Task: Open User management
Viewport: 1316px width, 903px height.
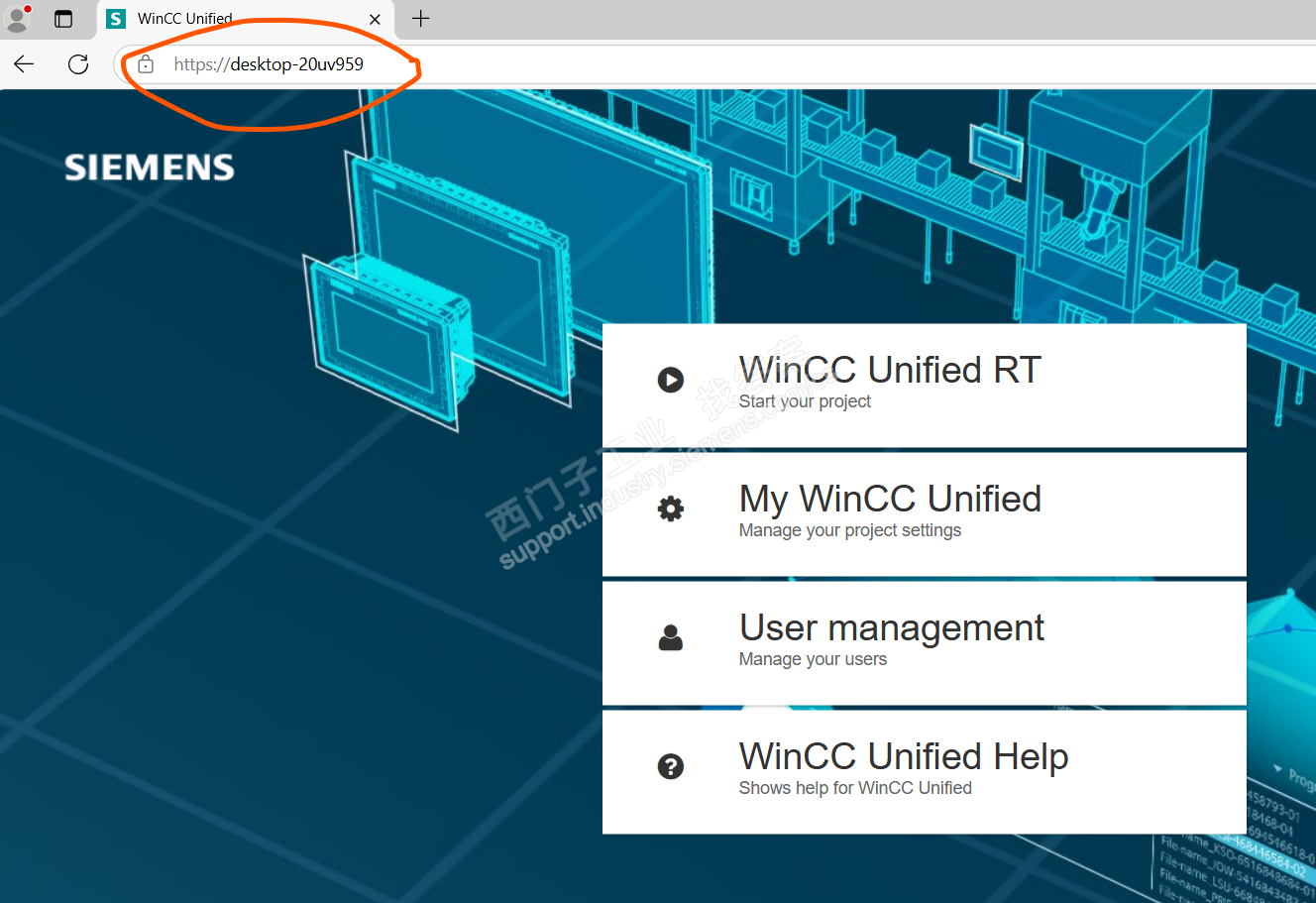Action: [x=924, y=643]
